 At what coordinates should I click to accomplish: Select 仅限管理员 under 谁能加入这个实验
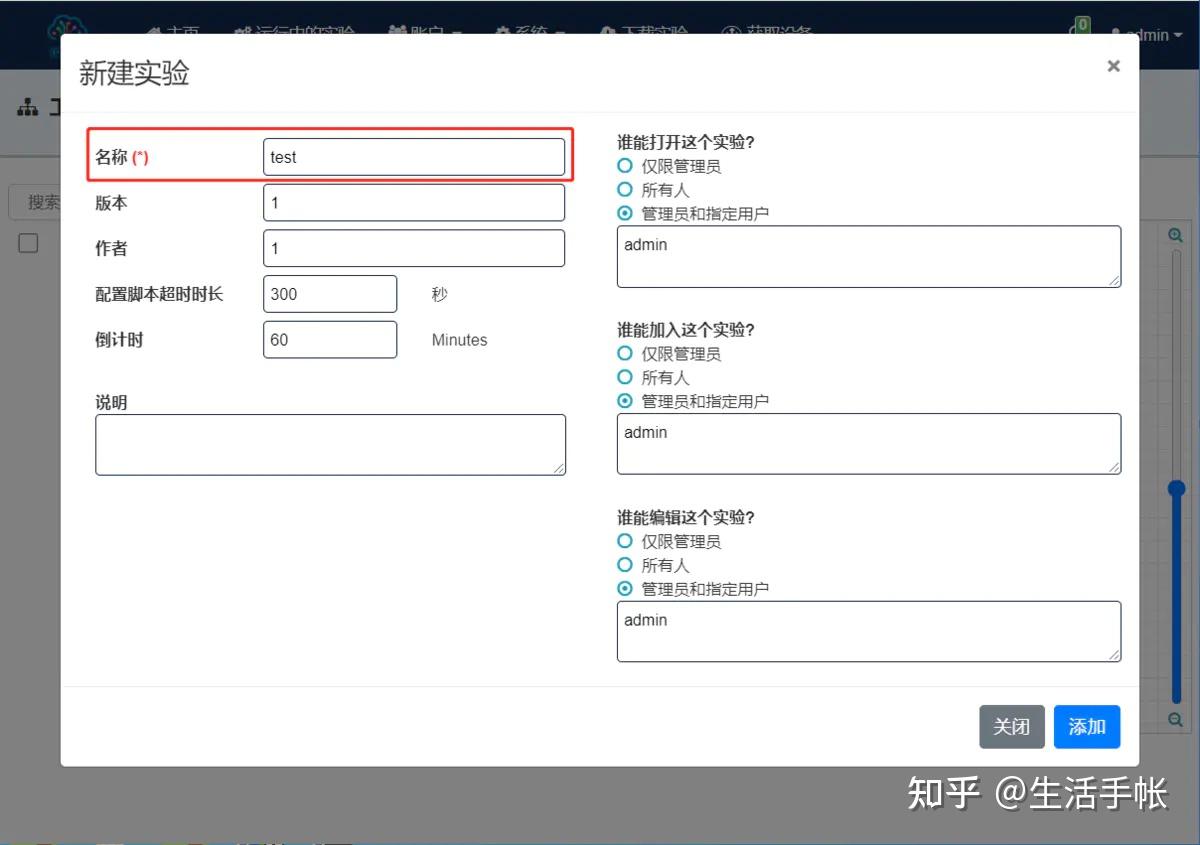[x=625, y=353]
